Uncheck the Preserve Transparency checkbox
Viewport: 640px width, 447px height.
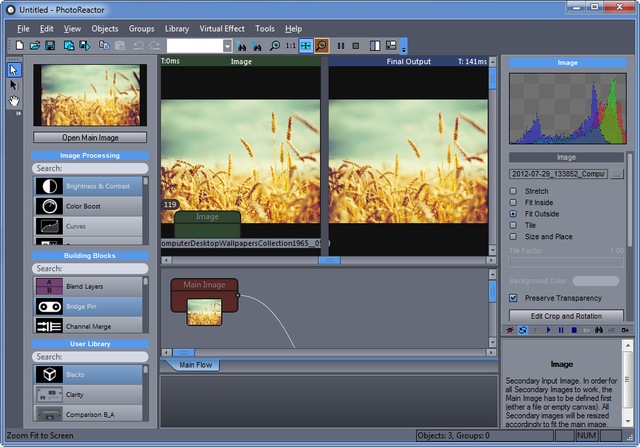click(x=514, y=298)
